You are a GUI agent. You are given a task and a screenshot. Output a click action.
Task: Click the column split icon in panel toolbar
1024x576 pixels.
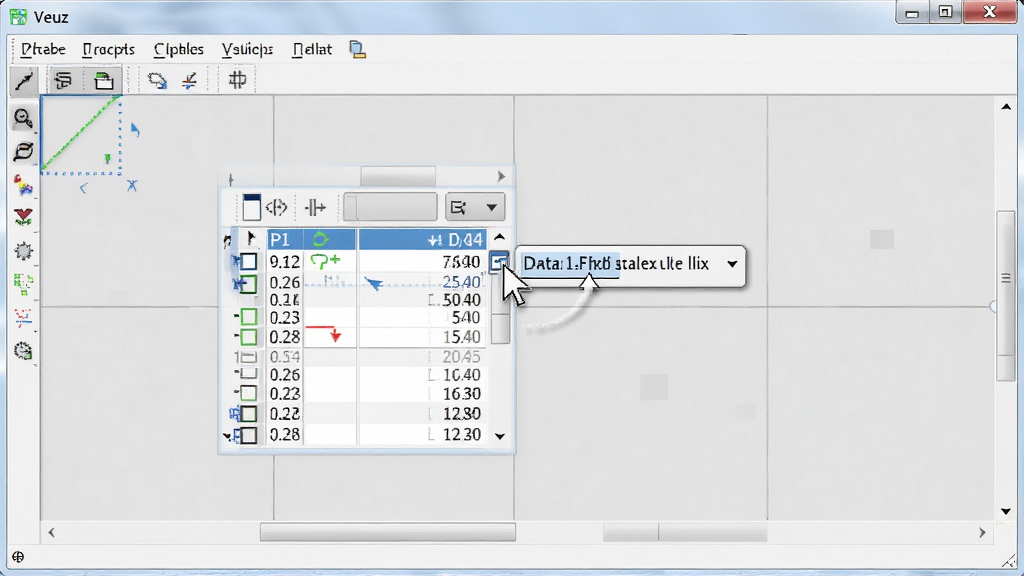coord(315,208)
